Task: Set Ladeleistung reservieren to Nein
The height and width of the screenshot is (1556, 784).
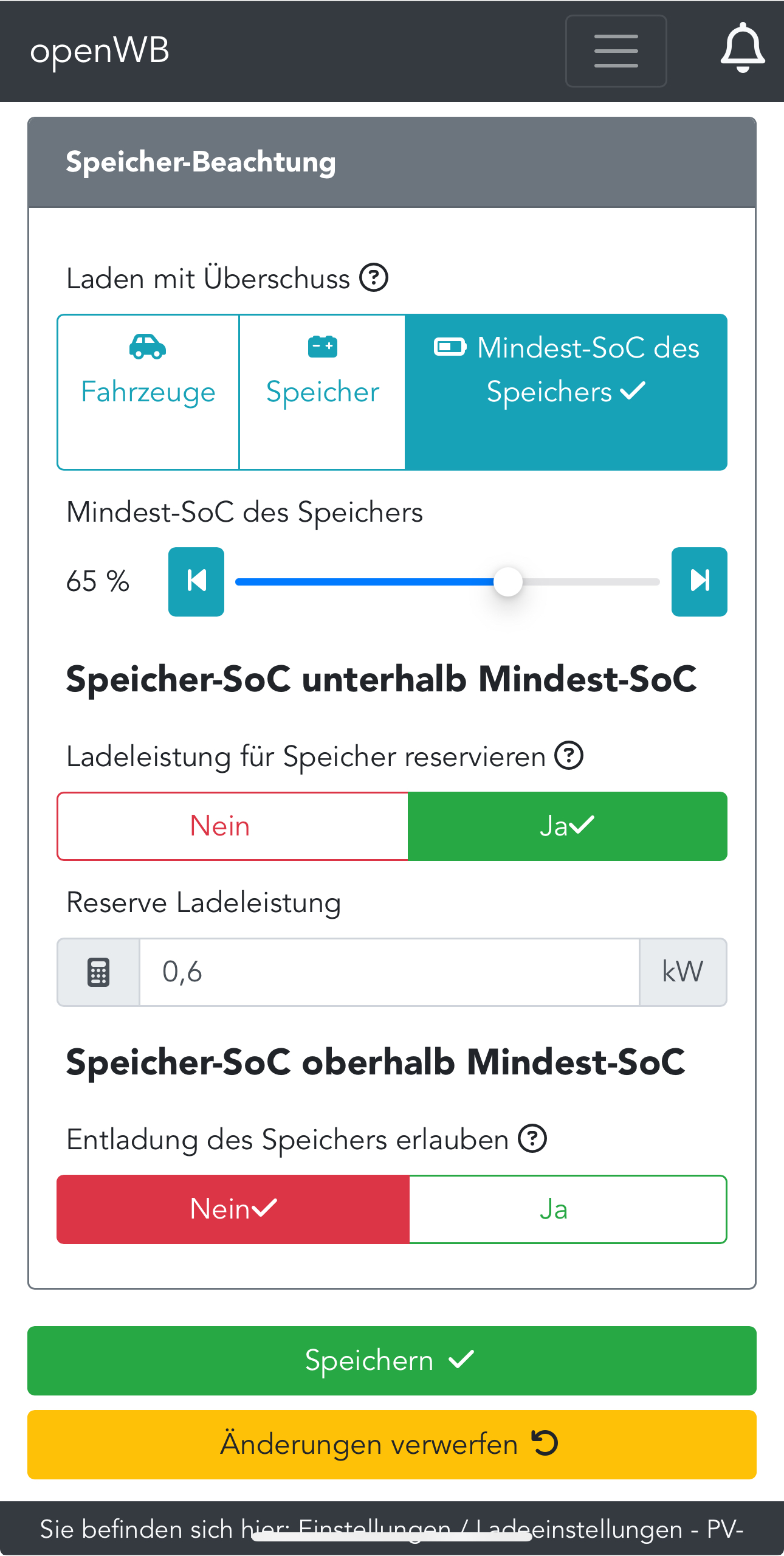Action: pyautogui.click(x=232, y=826)
